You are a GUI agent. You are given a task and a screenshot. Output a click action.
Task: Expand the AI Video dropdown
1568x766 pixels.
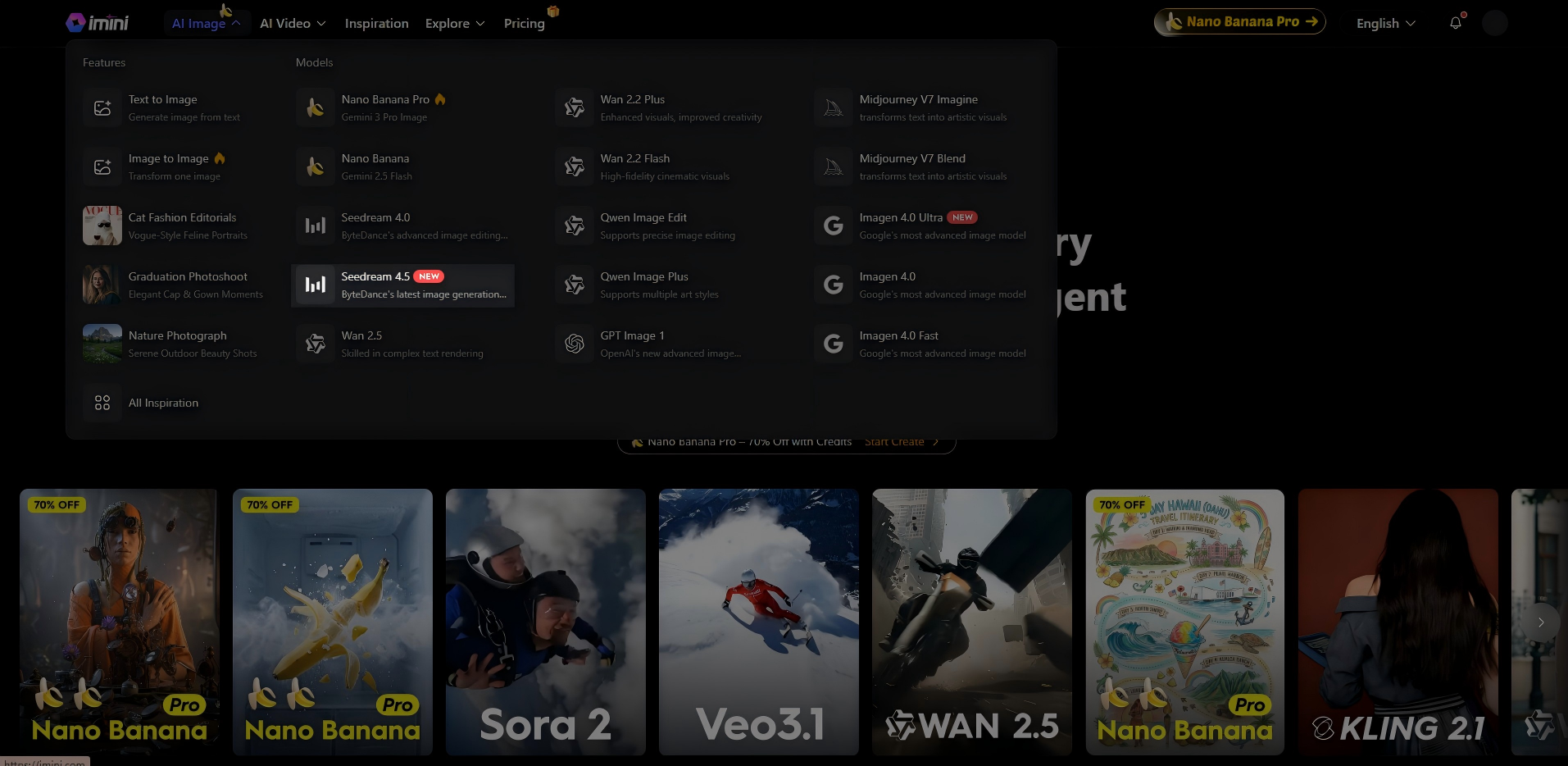293,24
